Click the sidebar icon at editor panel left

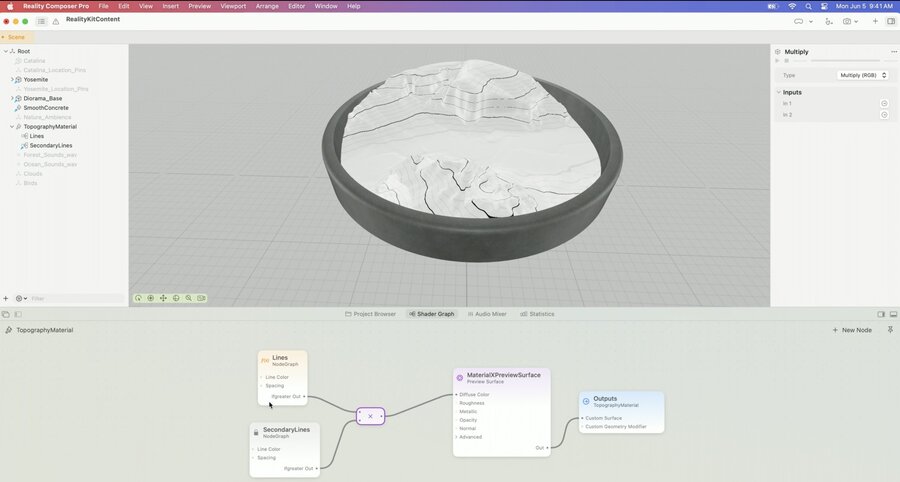[18, 314]
